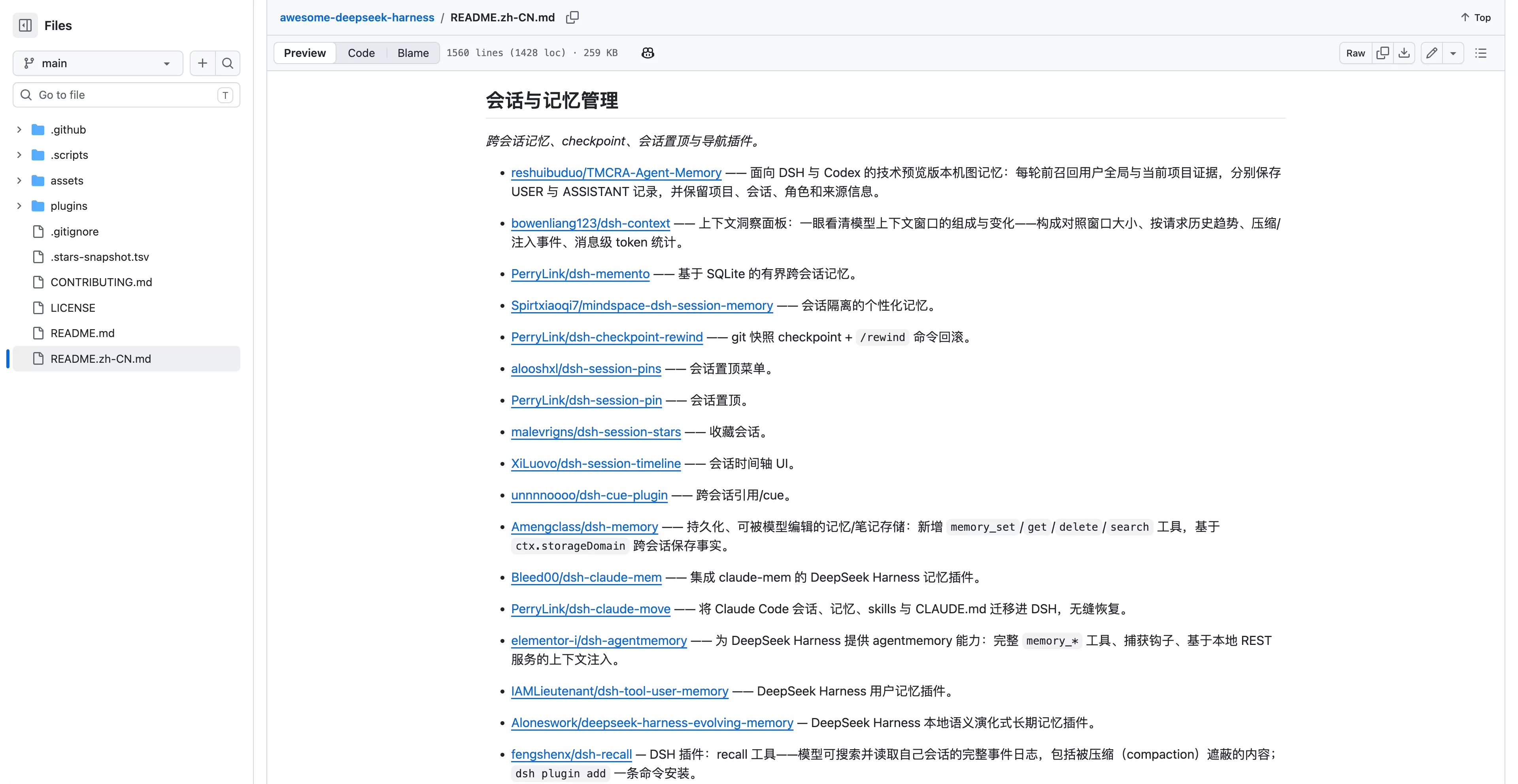This screenshot has height=784, width=1518.
Task: Open IAMLieutenant/dsh-tool-user-memory link
Action: click(x=619, y=692)
